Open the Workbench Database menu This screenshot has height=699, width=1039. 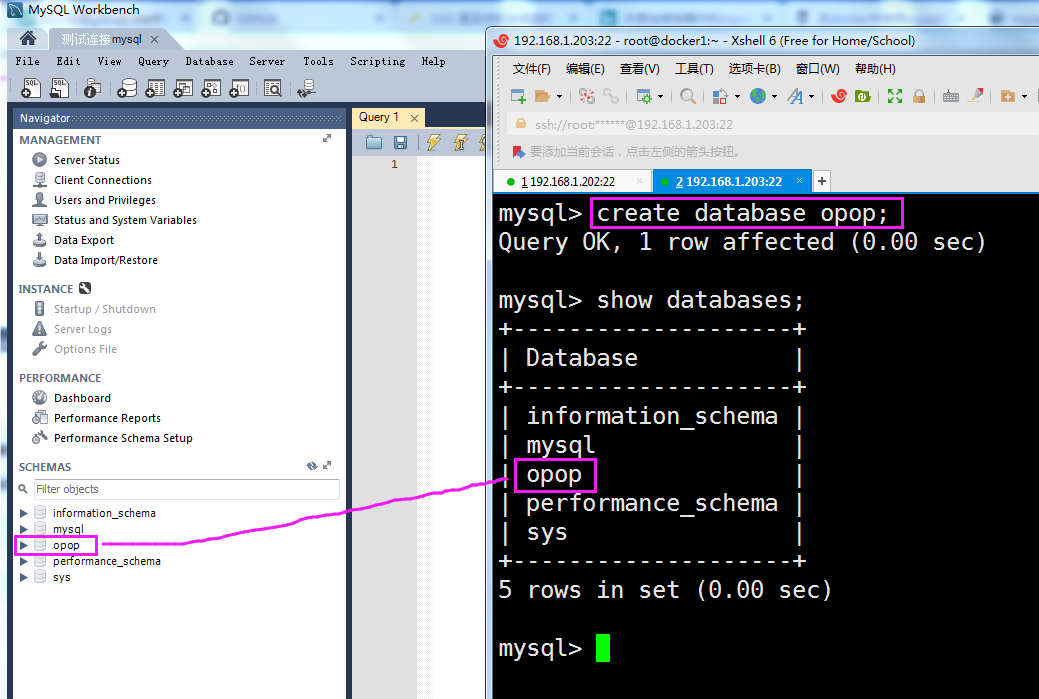(x=209, y=61)
